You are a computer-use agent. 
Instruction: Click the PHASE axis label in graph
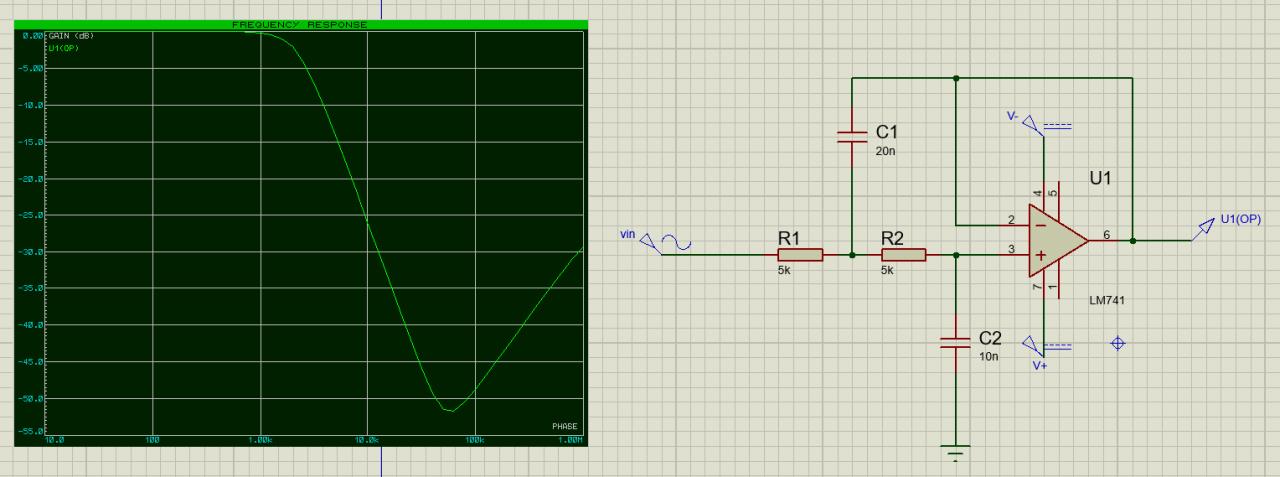pos(565,427)
